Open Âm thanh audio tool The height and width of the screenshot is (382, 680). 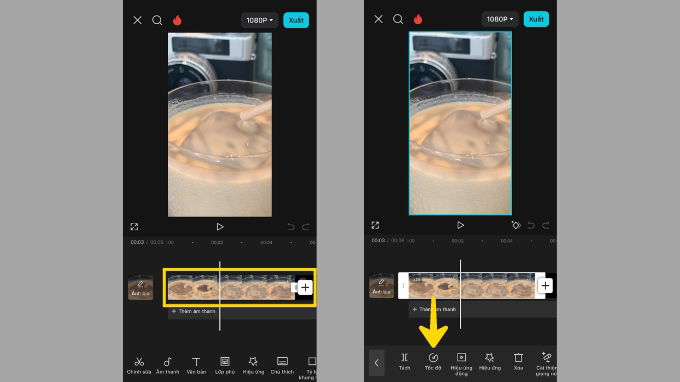[x=167, y=365]
